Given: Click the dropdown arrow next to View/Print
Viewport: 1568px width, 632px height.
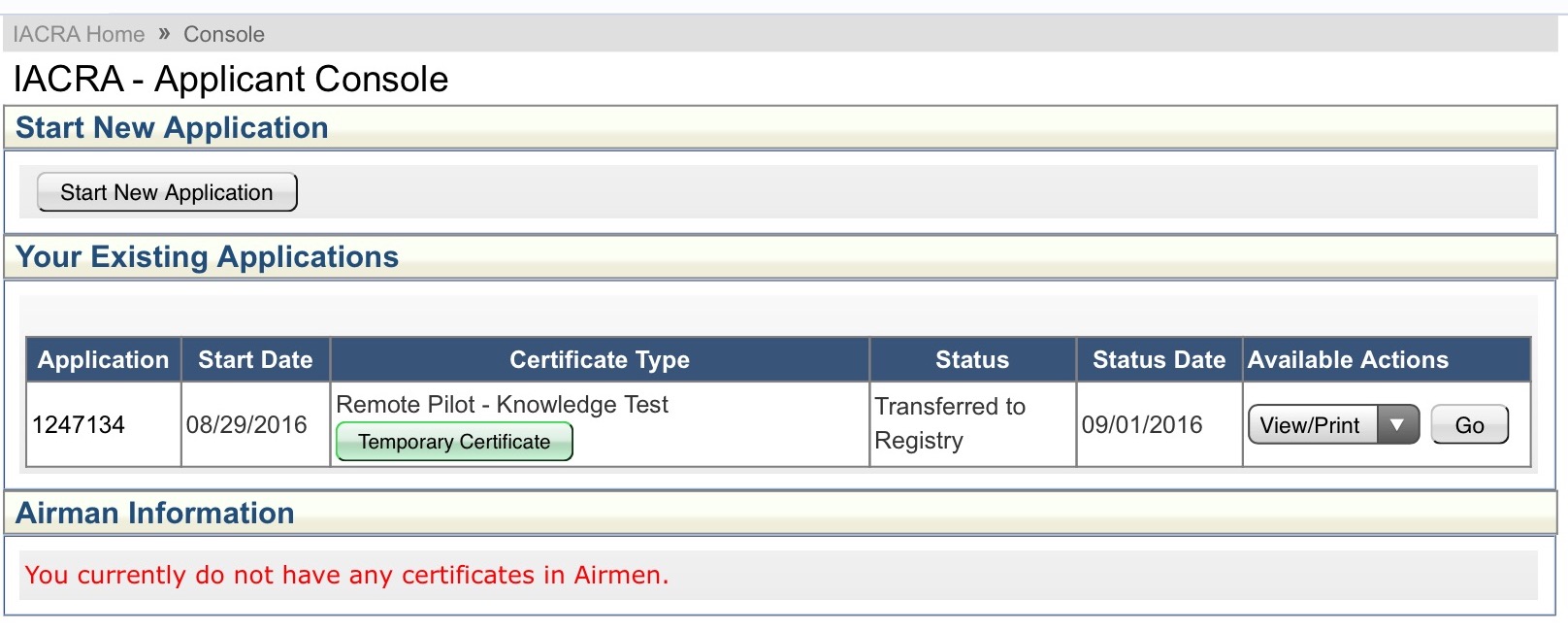Looking at the screenshot, I should (x=1397, y=425).
